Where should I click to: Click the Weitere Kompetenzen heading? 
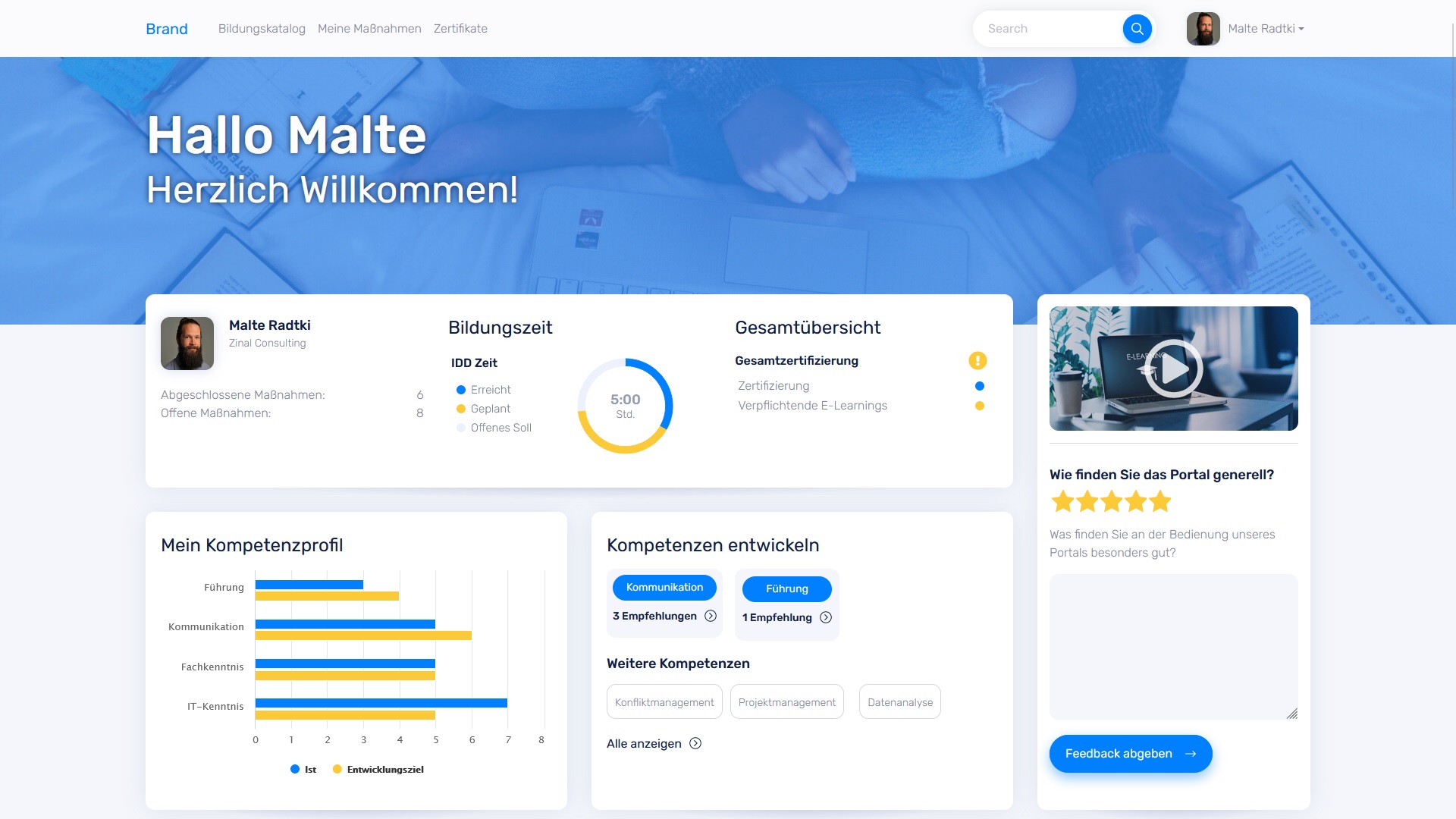(x=678, y=664)
